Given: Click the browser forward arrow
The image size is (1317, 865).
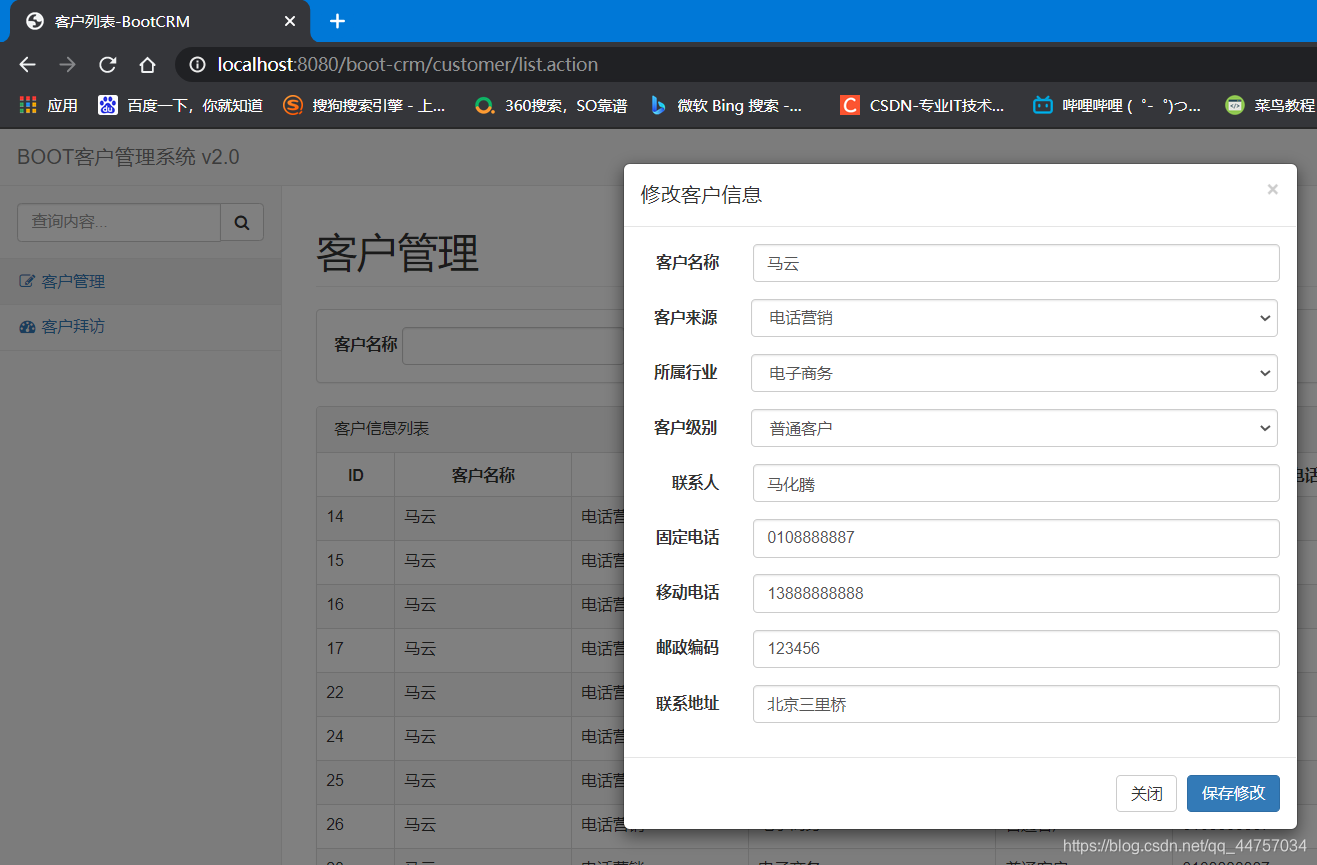Looking at the screenshot, I should (67, 65).
